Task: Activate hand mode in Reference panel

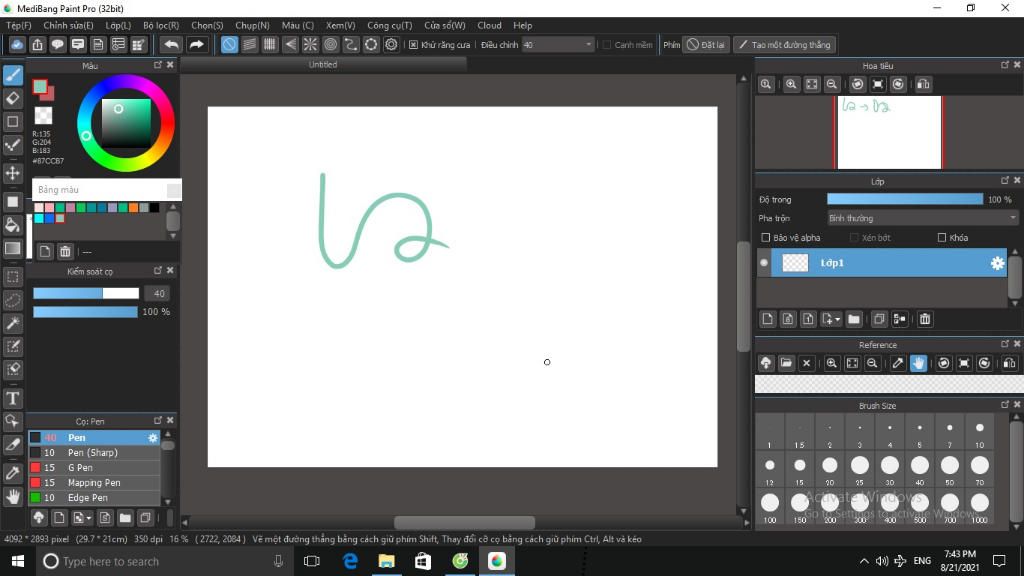Action: pos(918,363)
